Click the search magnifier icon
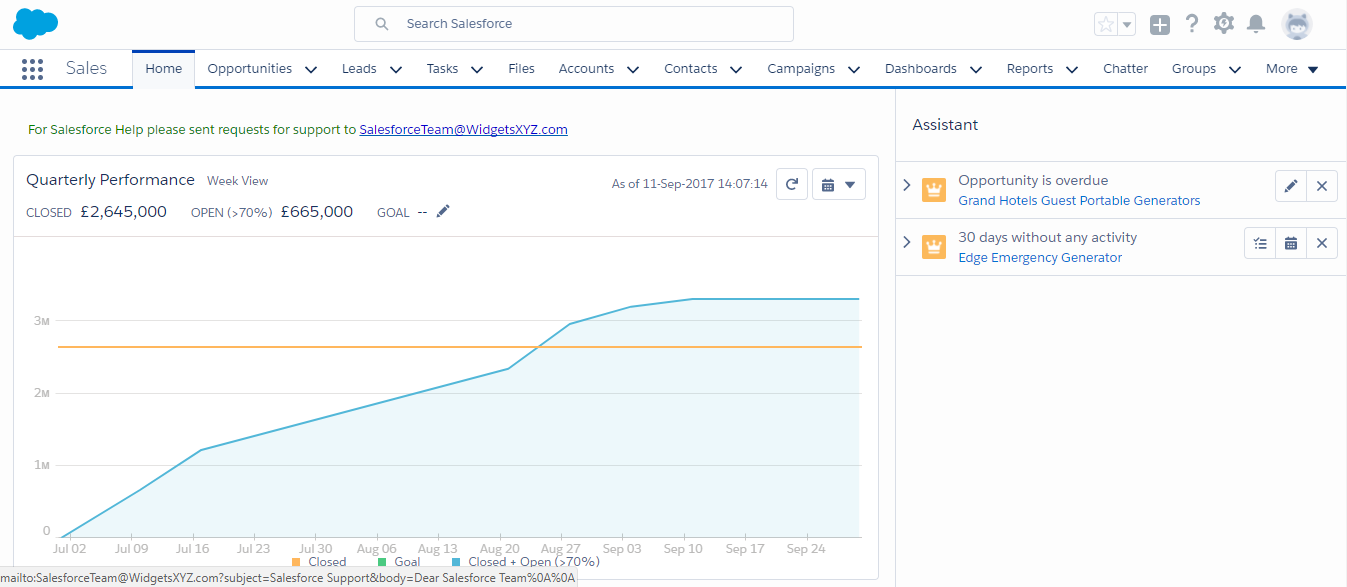Image resolution: width=1347 pixels, height=587 pixels. (381, 24)
